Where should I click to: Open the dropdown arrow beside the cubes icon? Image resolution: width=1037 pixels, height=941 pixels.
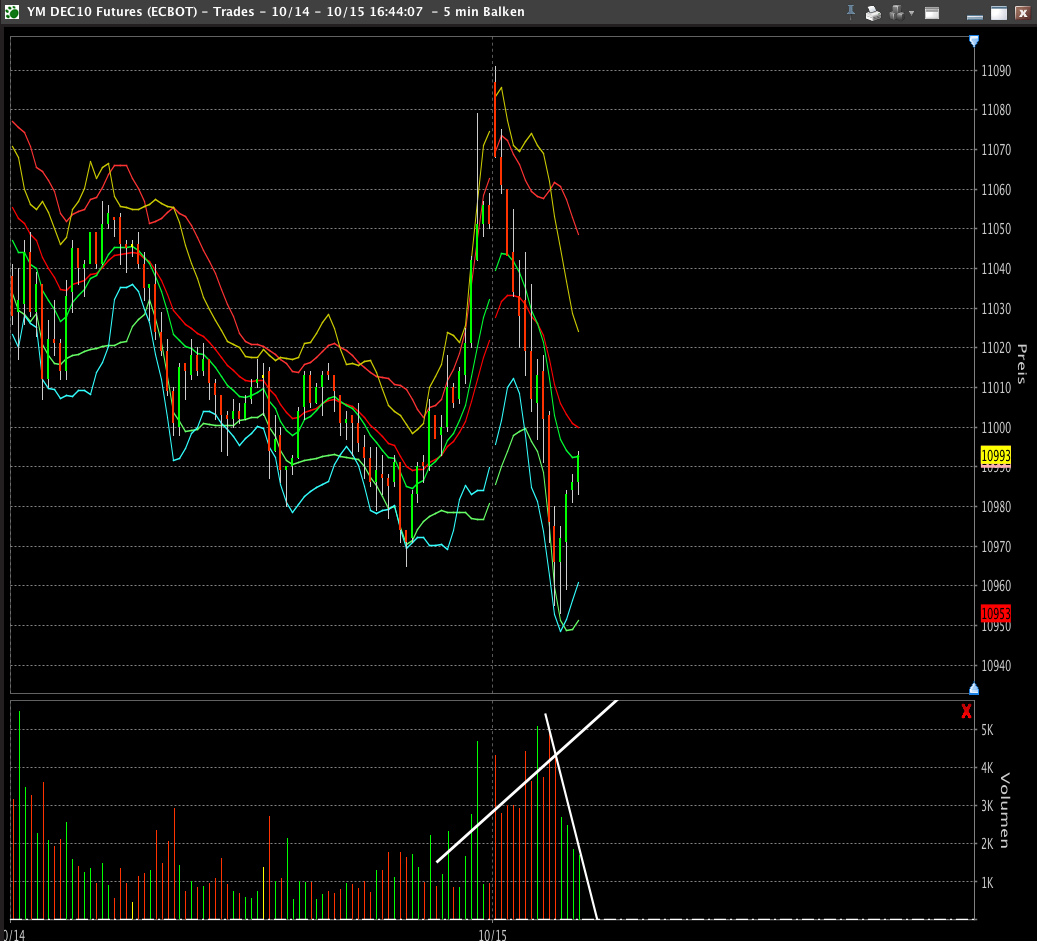(911, 13)
